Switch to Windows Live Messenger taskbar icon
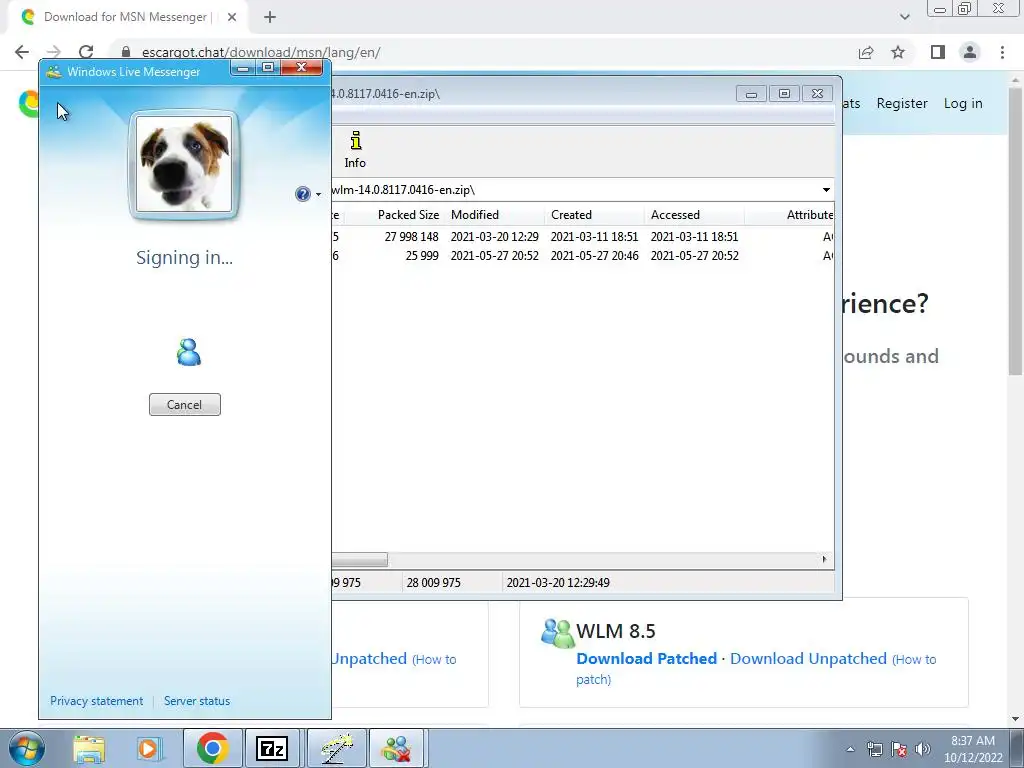The width and height of the screenshot is (1024, 768). tap(397, 748)
